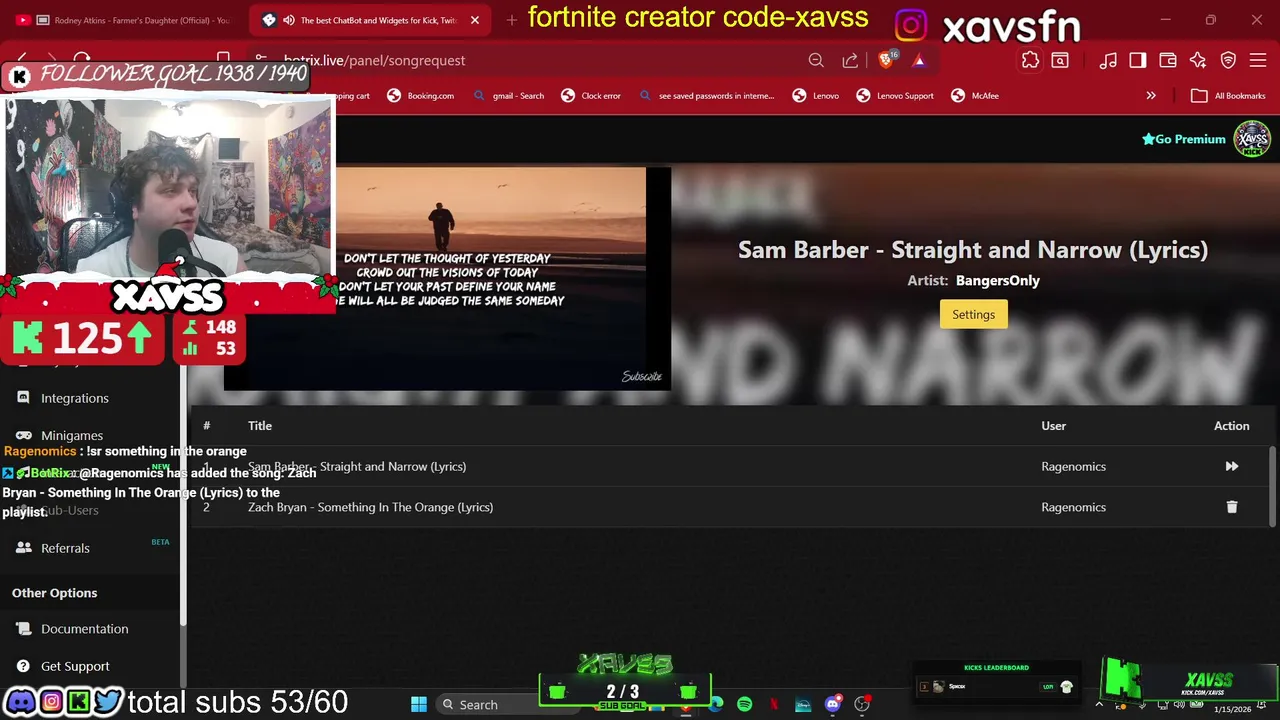This screenshot has height=720, width=1280.
Task: Open the Brave Wallet icon
Action: 1168,60
